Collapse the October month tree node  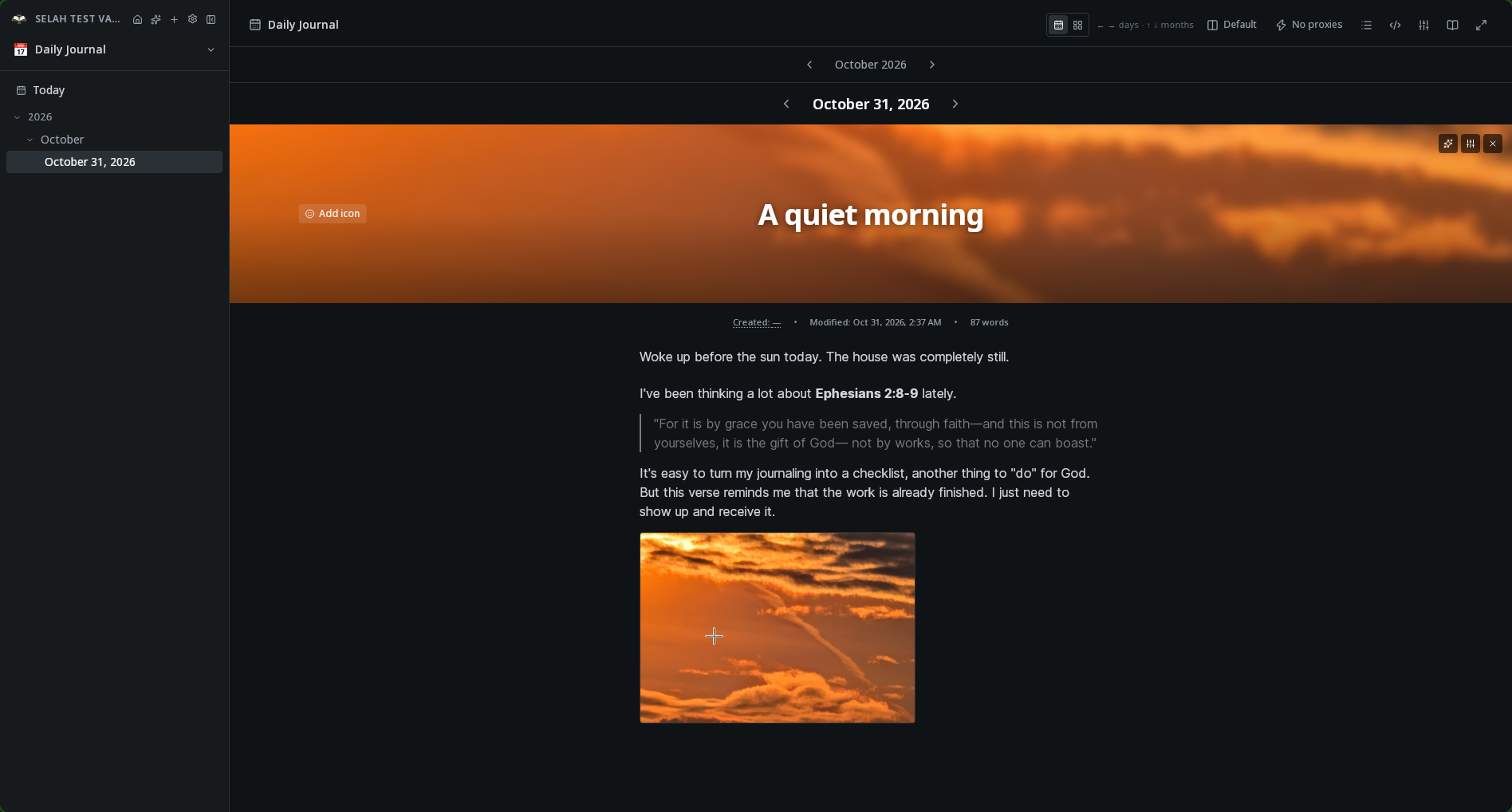click(x=30, y=140)
